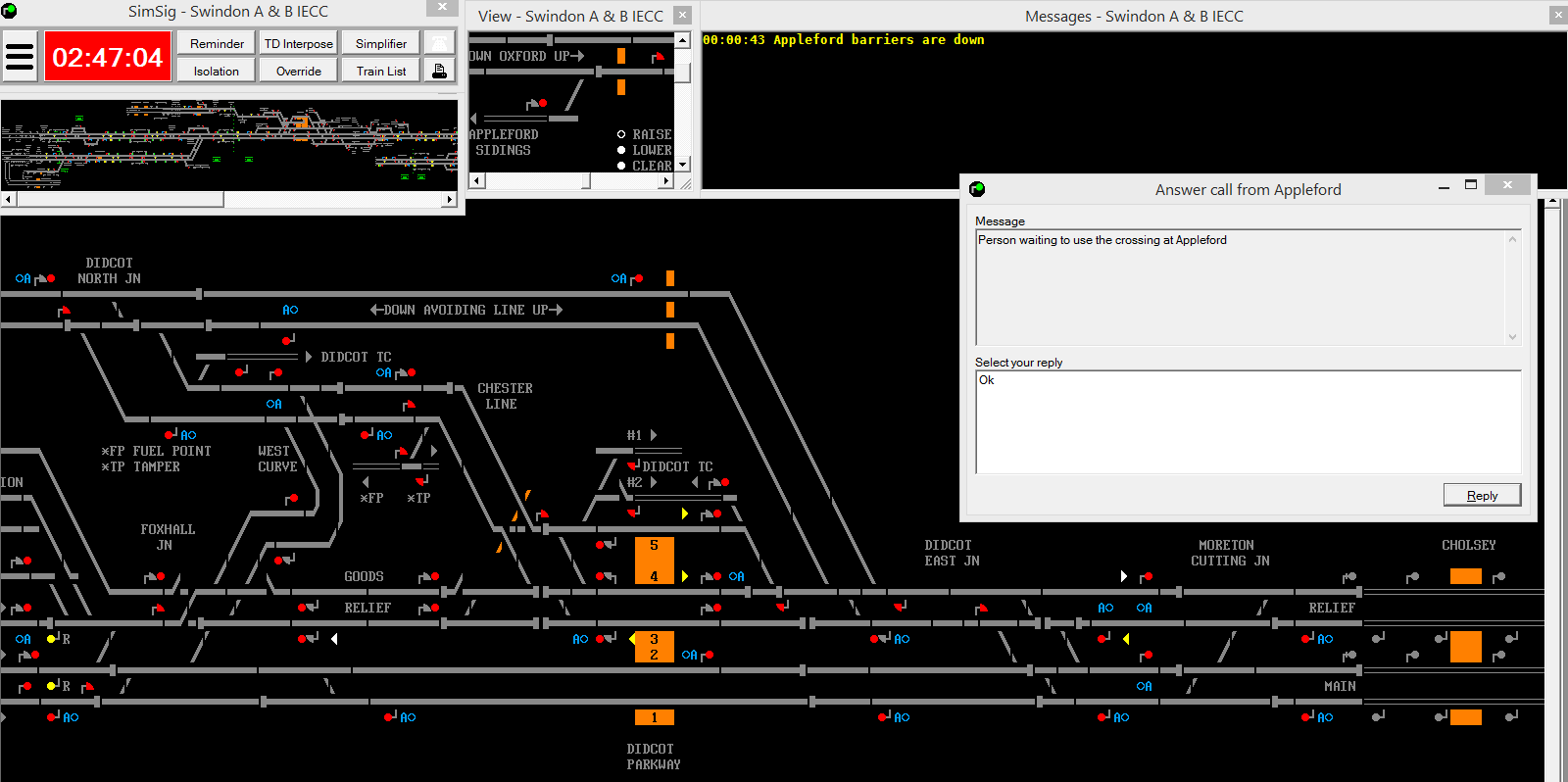The image size is (1568, 782).
Task: Click the MORETON CUTTING JN label
Action: click(1230, 553)
